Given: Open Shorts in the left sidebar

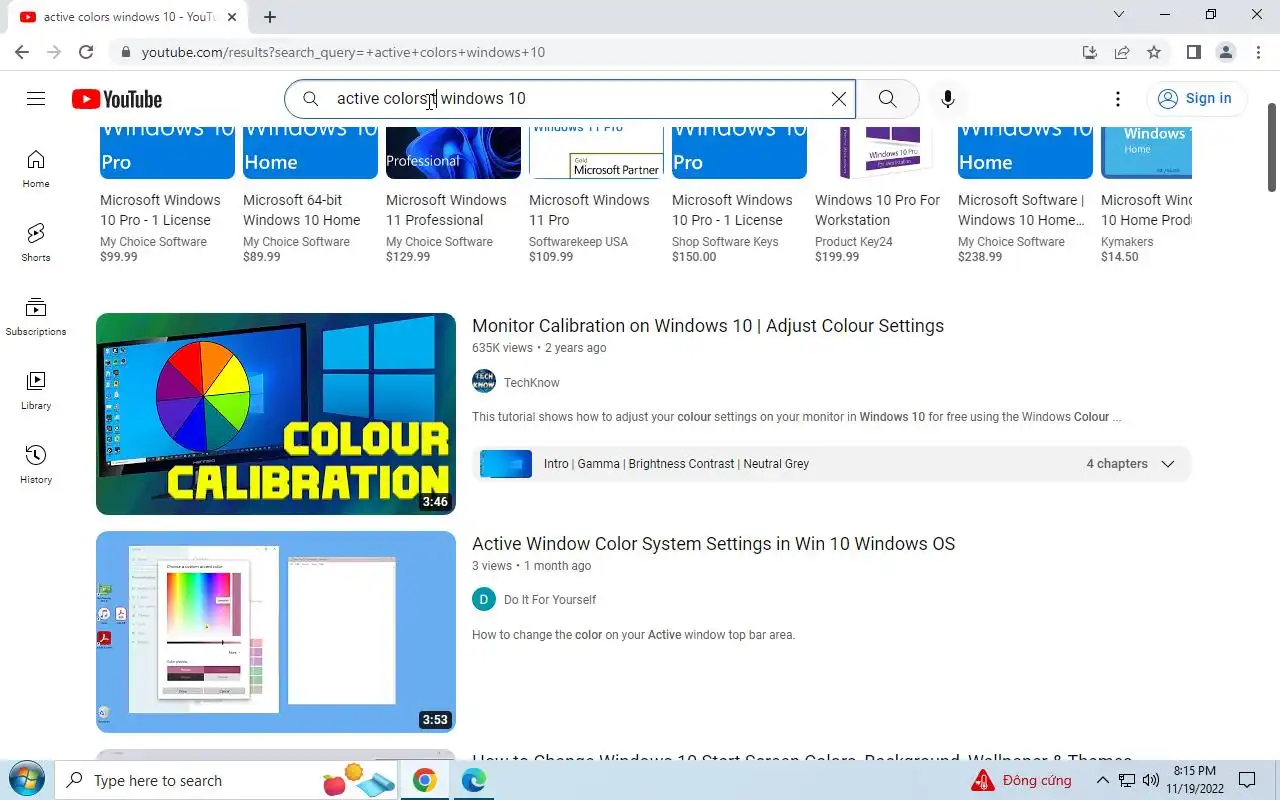Looking at the screenshot, I should tap(36, 243).
